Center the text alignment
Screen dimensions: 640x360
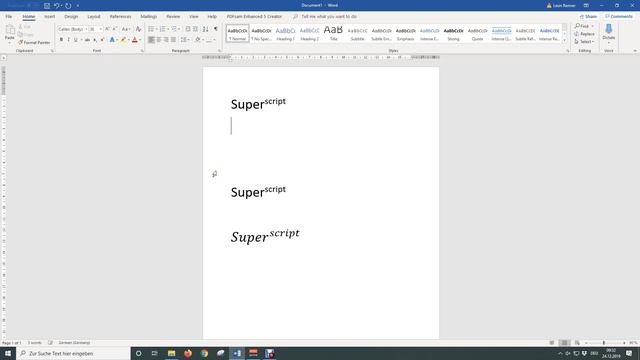coord(159,40)
